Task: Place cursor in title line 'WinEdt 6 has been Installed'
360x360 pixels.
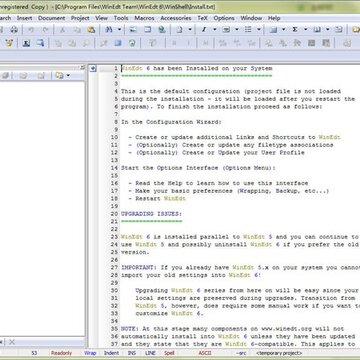Action: coord(196,68)
